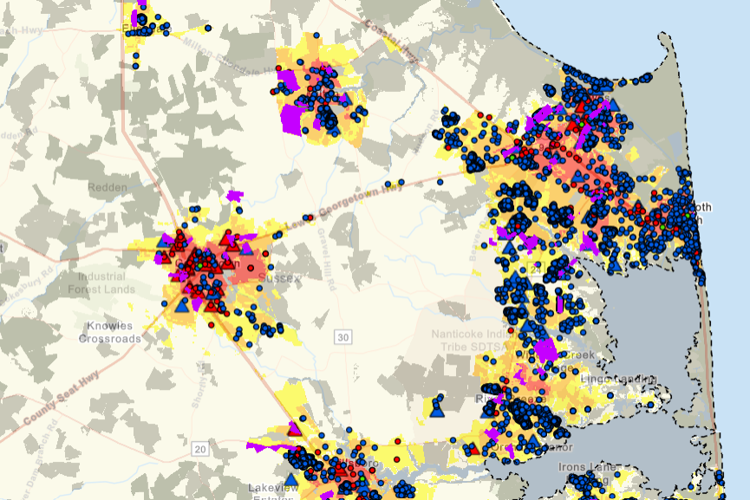750x500 pixels.
Task: Select green dot beside Rehoboth label
Action: 688,216
